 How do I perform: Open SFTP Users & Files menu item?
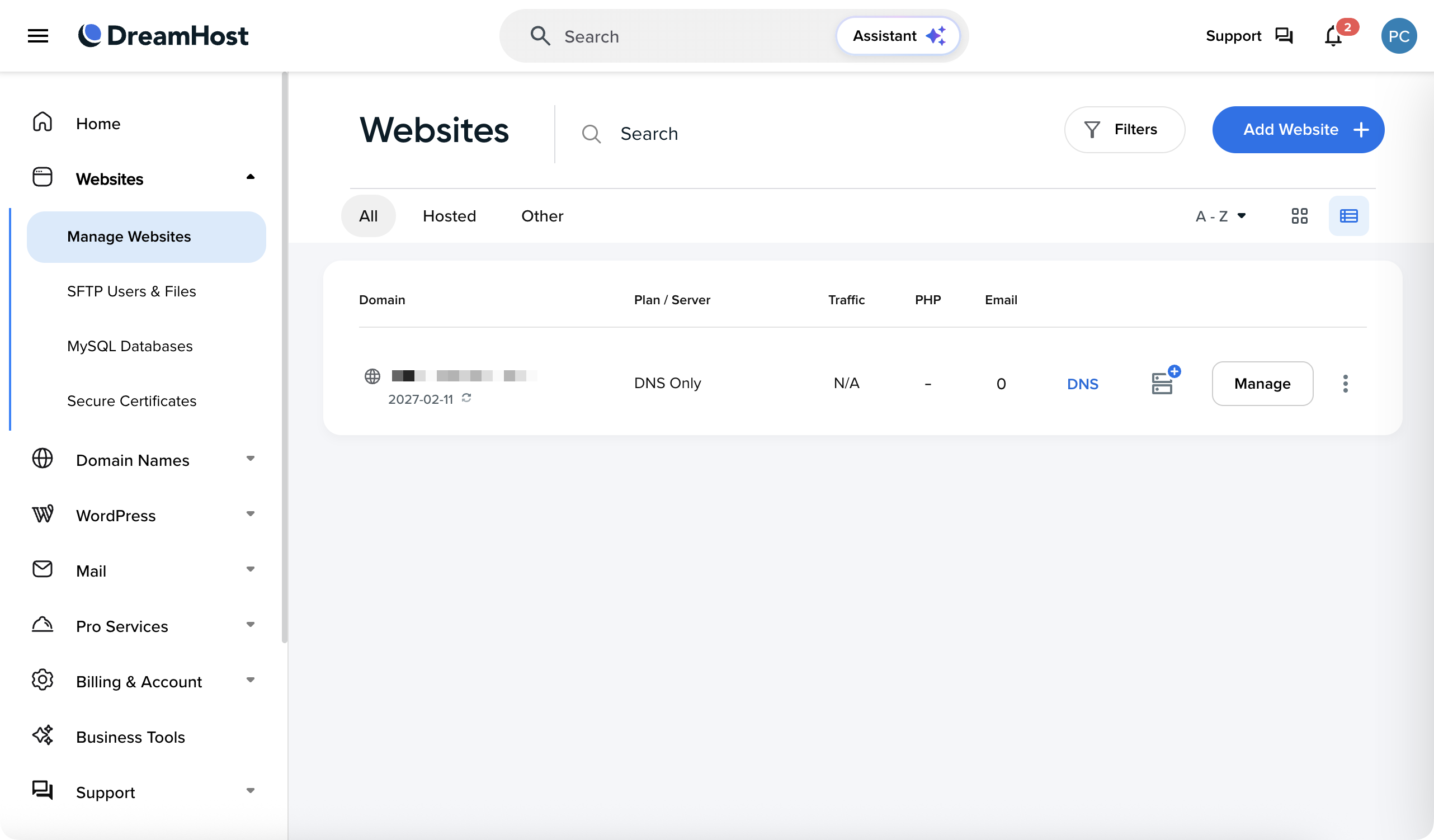click(131, 291)
